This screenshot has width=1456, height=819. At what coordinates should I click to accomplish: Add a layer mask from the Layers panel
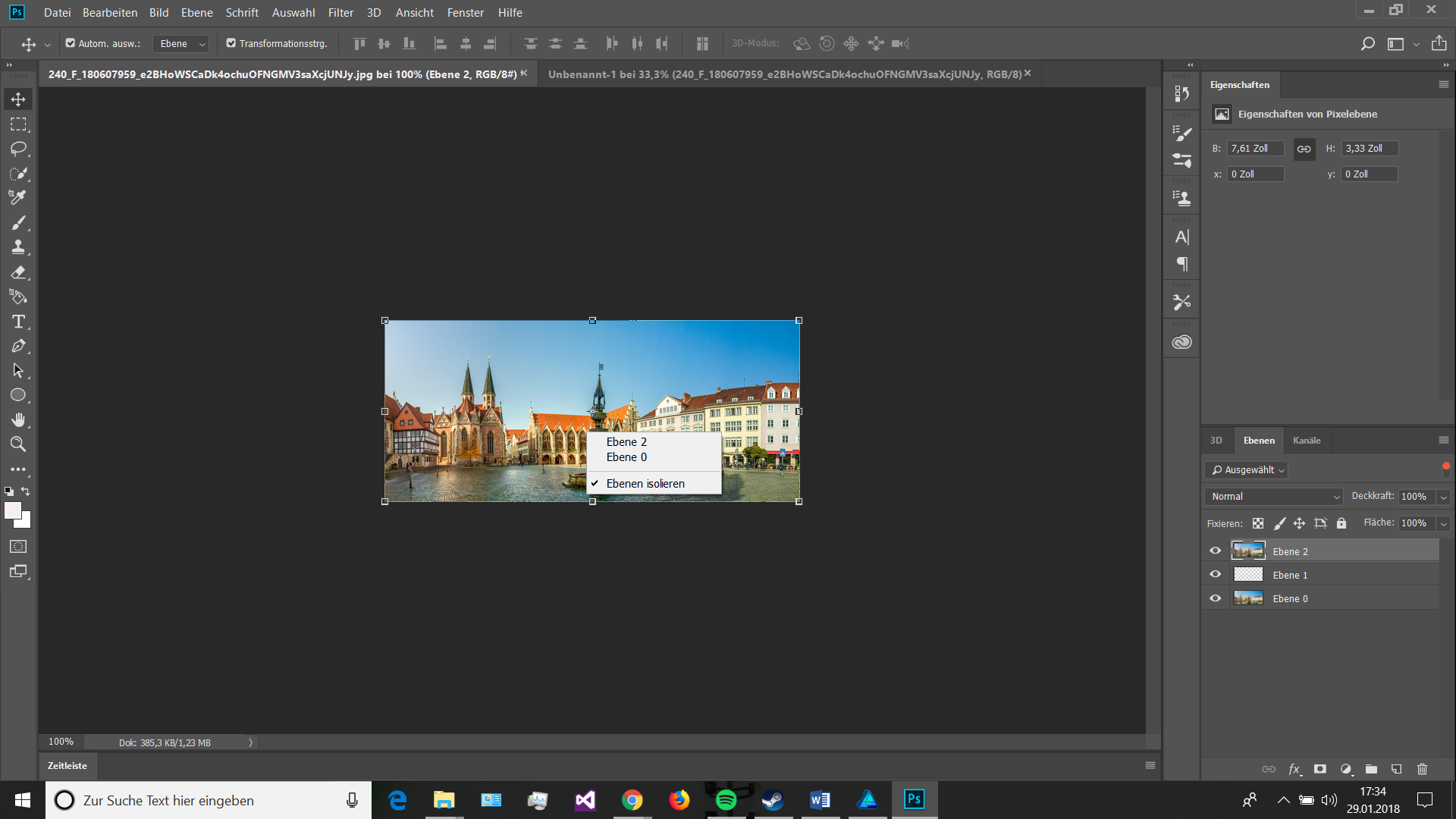[x=1320, y=768]
